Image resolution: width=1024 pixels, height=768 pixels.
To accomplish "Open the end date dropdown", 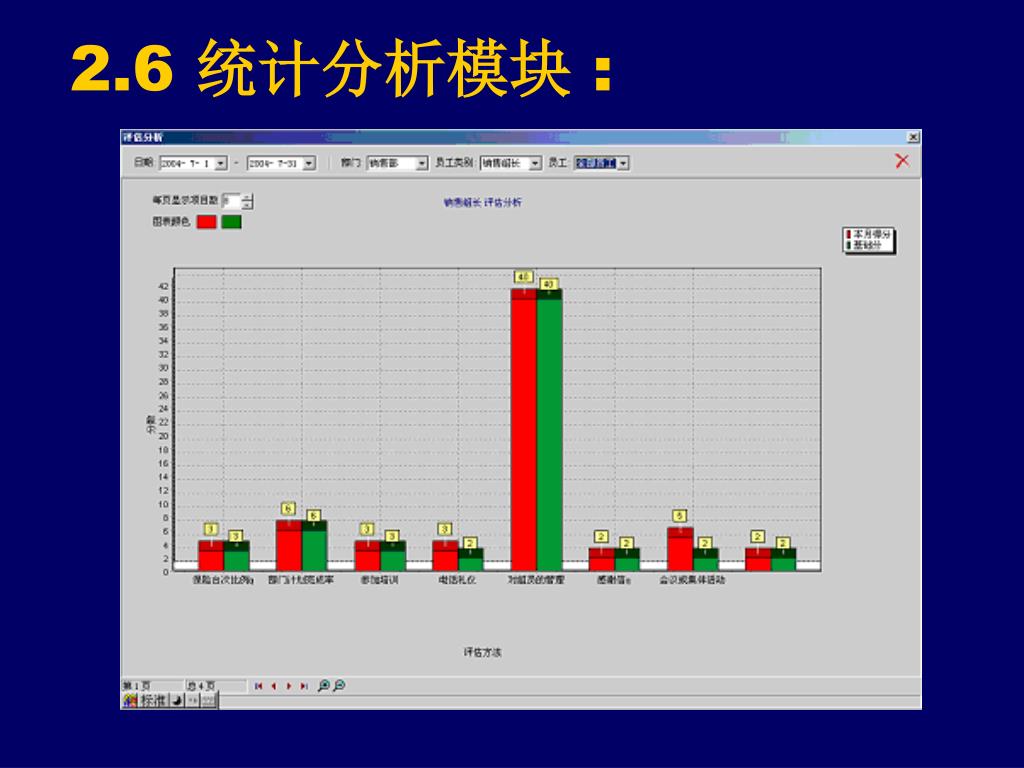I will [310, 163].
